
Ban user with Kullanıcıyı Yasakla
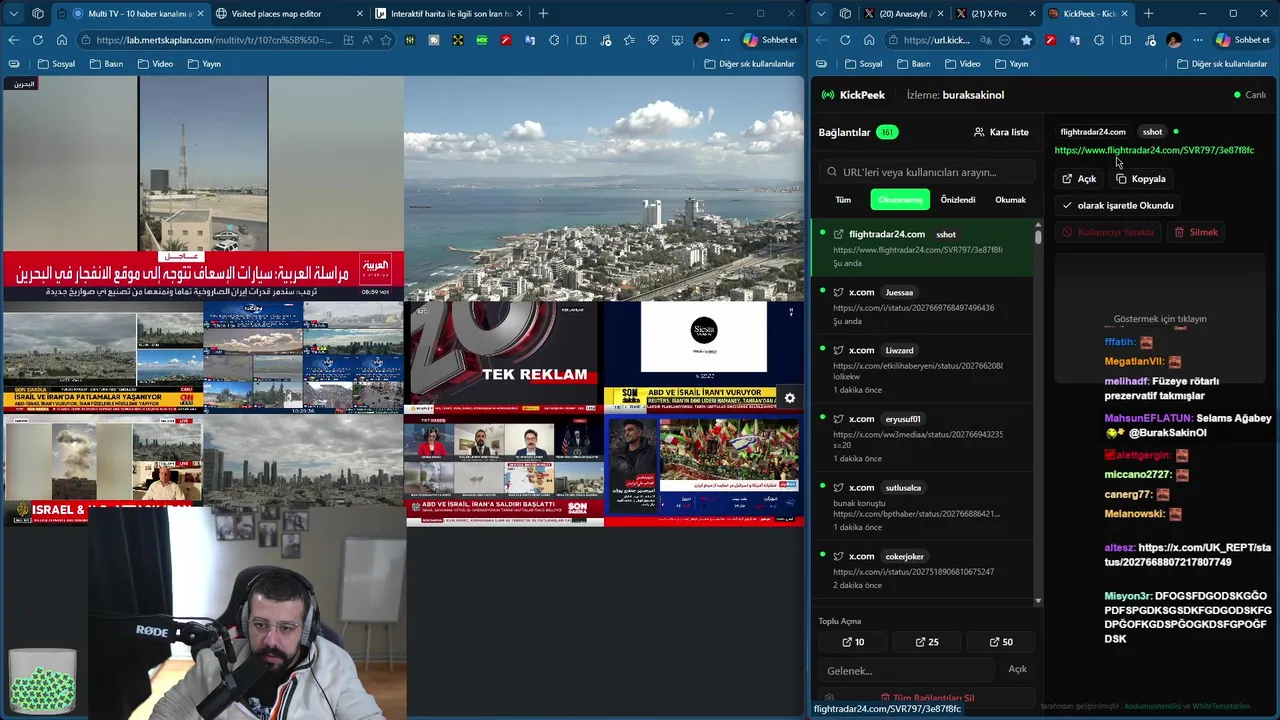(1108, 232)
